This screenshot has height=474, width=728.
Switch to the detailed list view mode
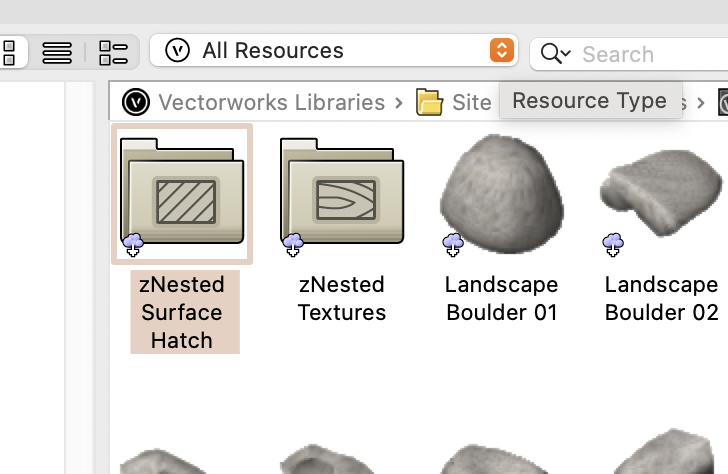pos(113,52)
